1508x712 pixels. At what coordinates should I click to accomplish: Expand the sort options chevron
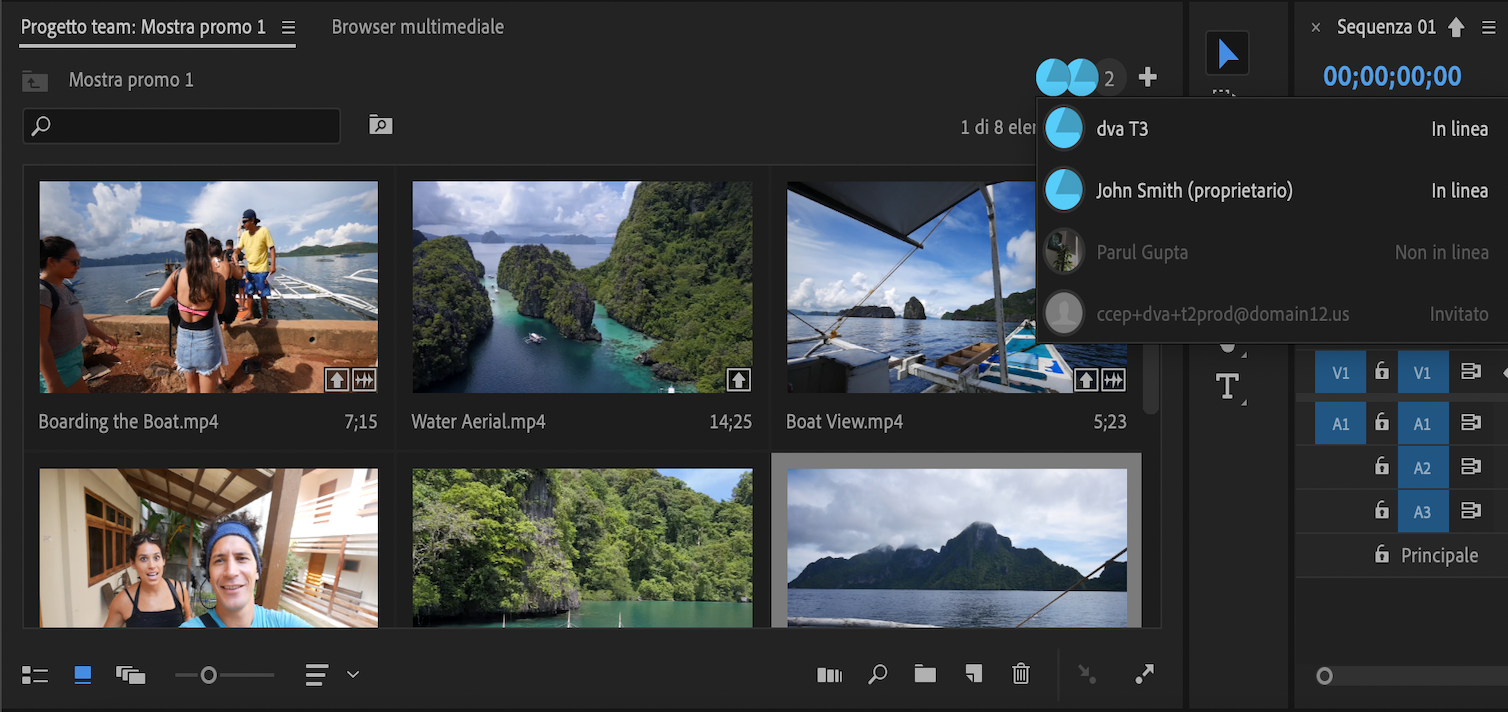pos(353,675)
